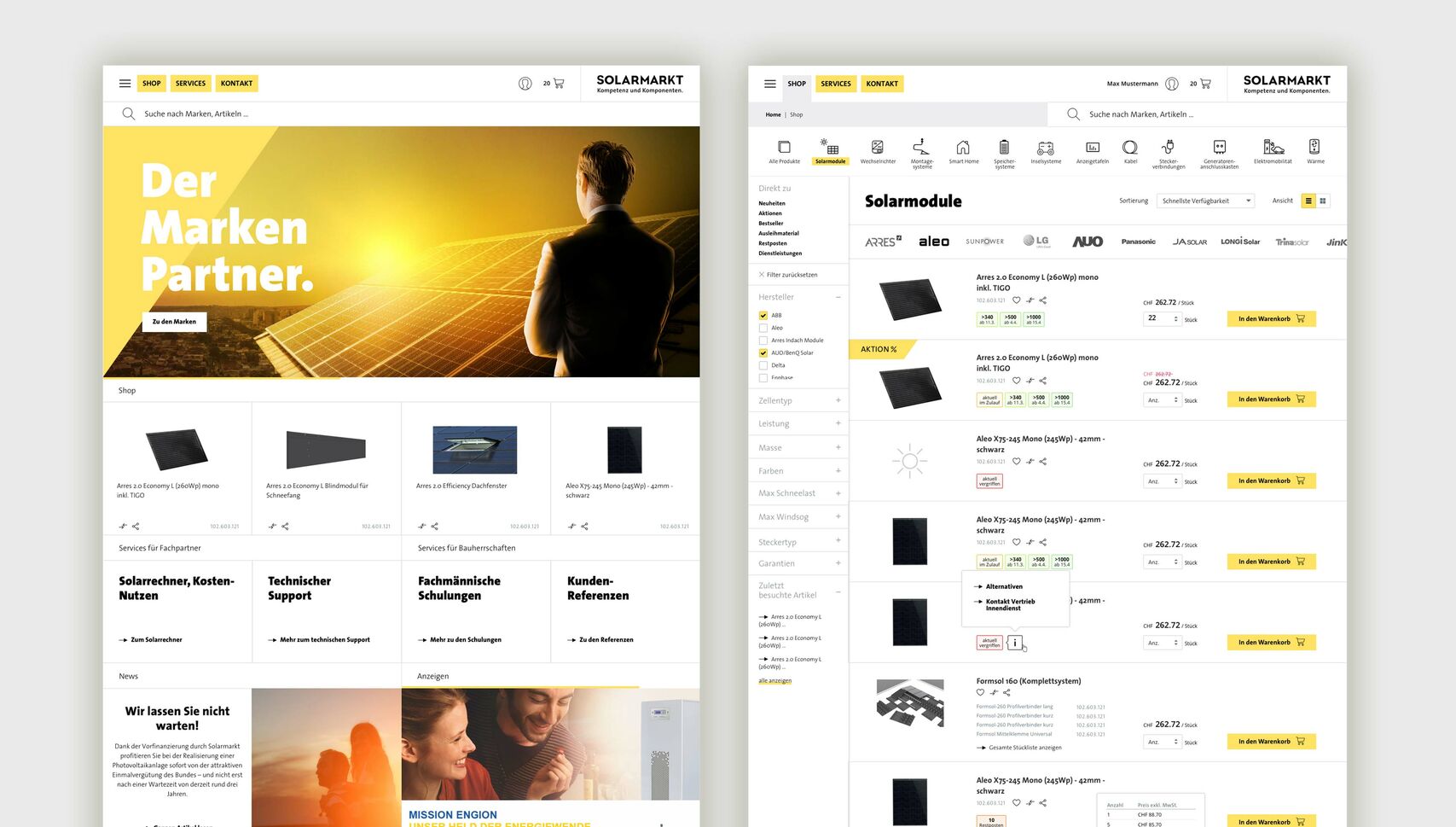Open hamburger menu on the homepage
This screenshot has height=827, width=1456.
pos(125,84)
